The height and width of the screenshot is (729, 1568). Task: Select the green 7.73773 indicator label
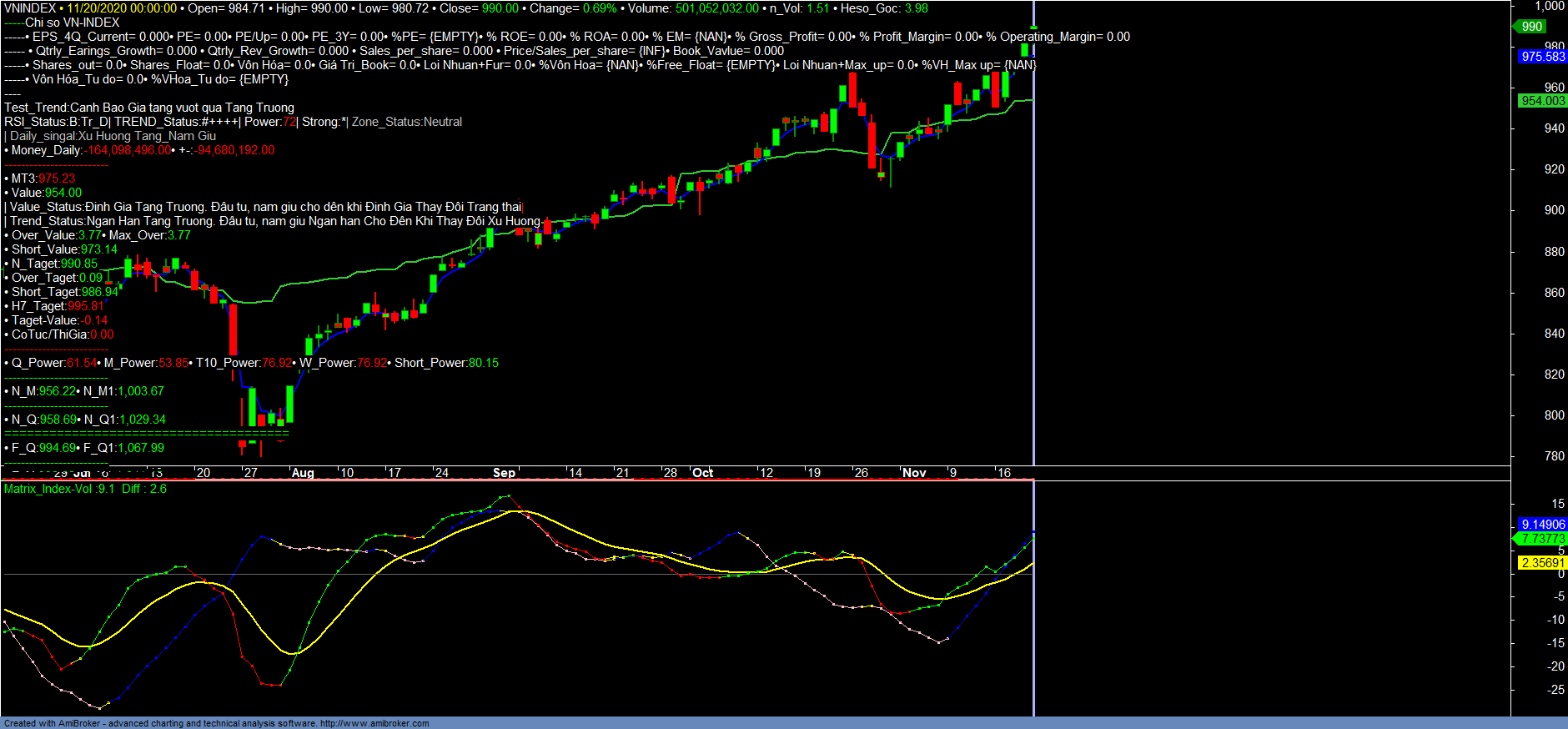1542,539
